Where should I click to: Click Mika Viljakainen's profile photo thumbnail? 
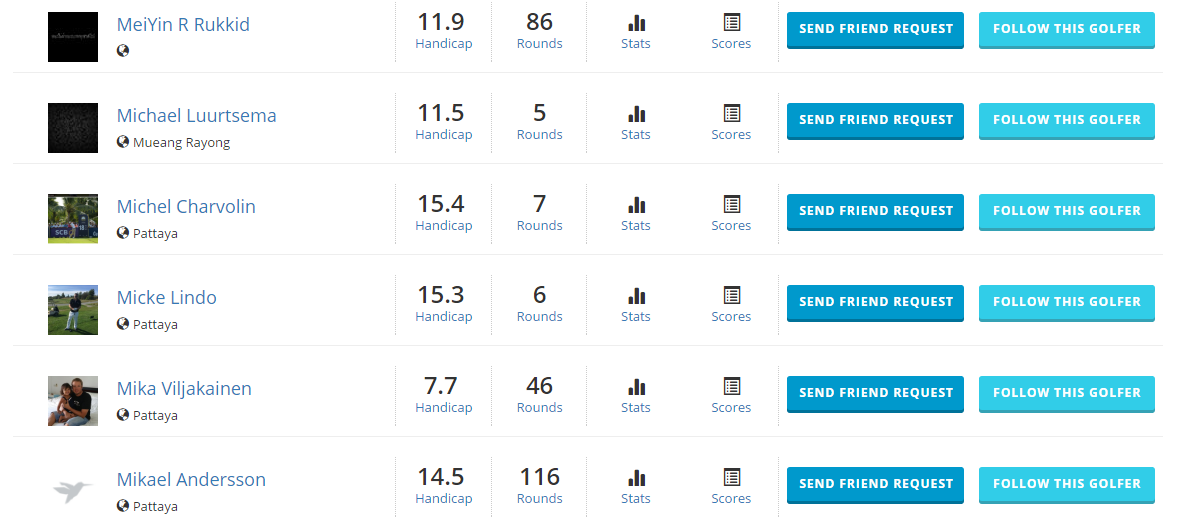(x=73, y=401)
